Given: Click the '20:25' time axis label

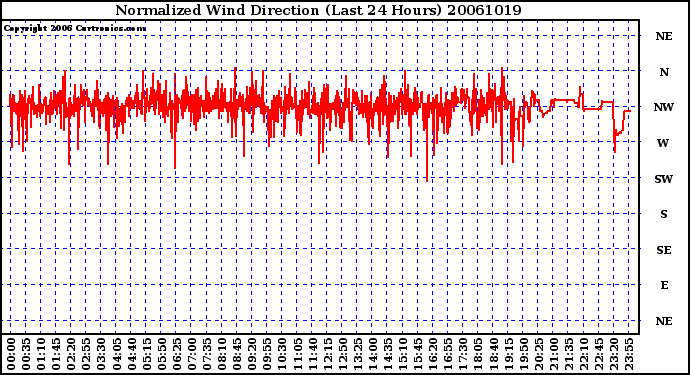Looking at the screenshot, I should click(539, 354).
